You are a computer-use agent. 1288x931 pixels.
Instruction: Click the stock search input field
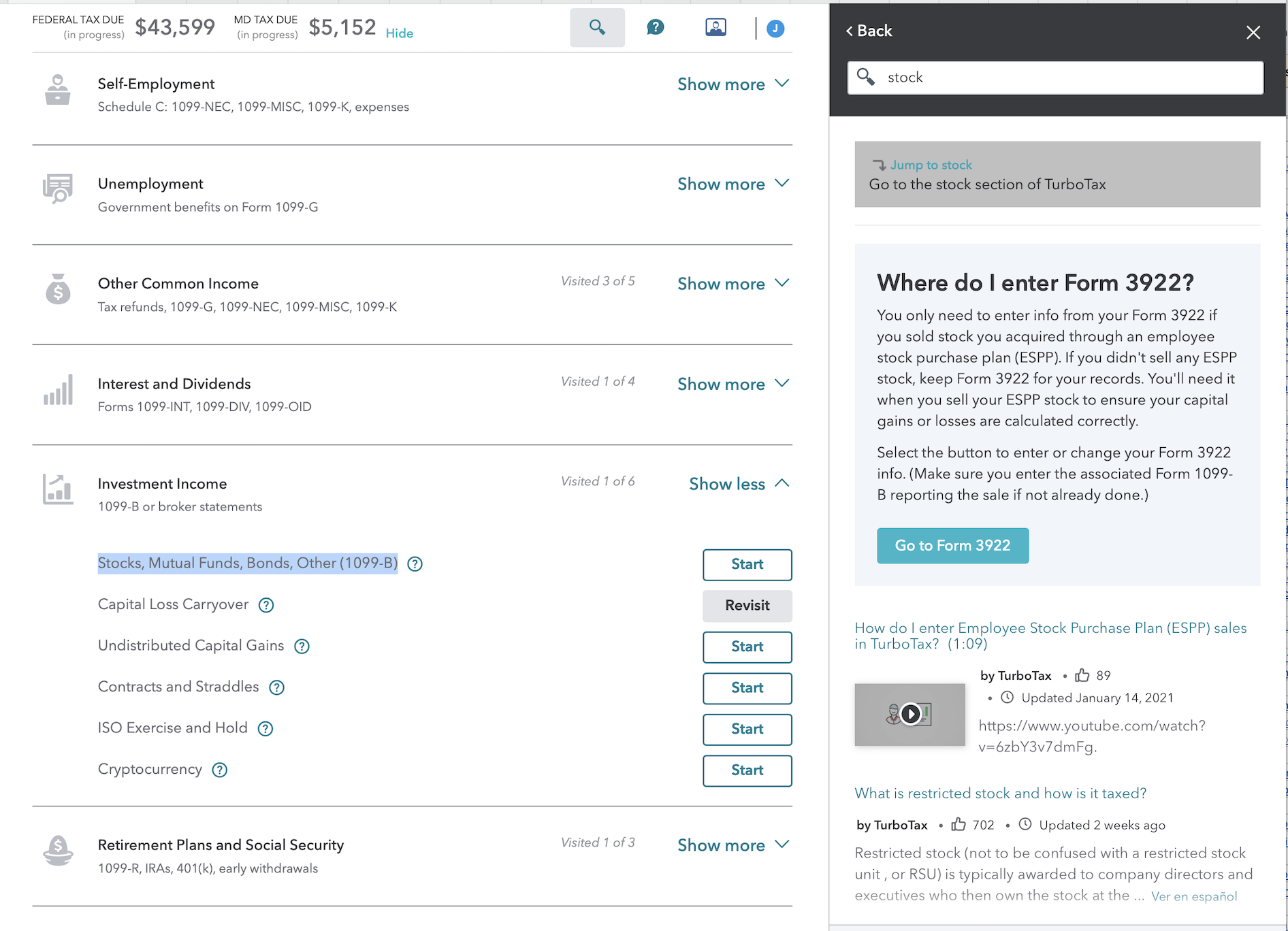point(1069,78)
